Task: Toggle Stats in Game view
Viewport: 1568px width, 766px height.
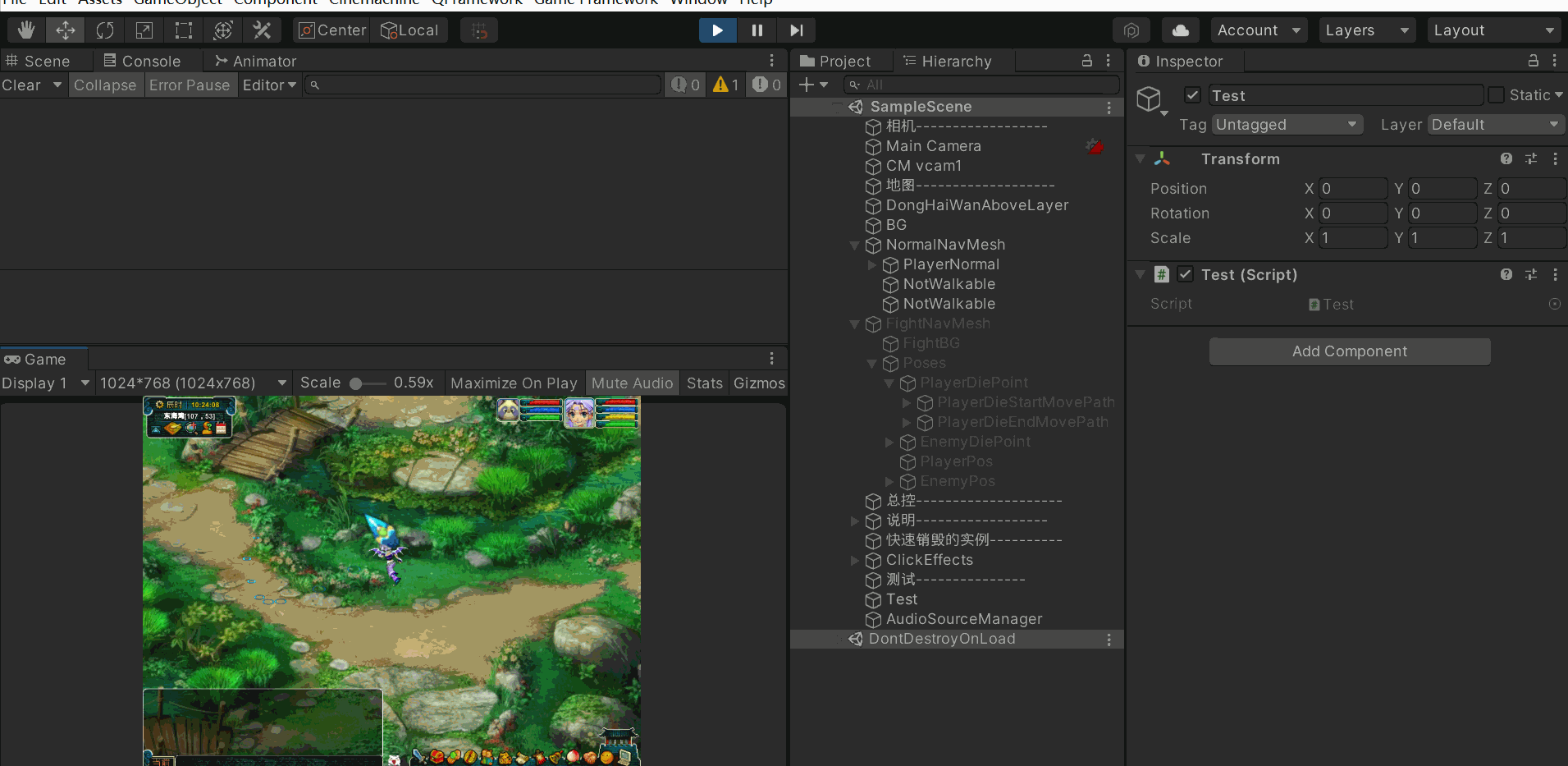Action: [705, 383]
